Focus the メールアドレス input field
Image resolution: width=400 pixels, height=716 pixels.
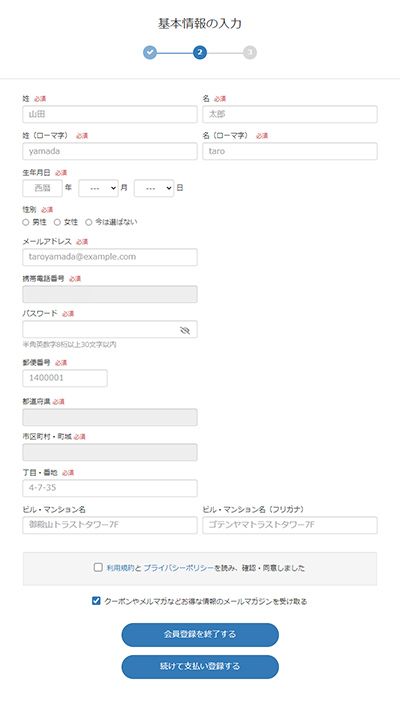click(x=110, y=257)
